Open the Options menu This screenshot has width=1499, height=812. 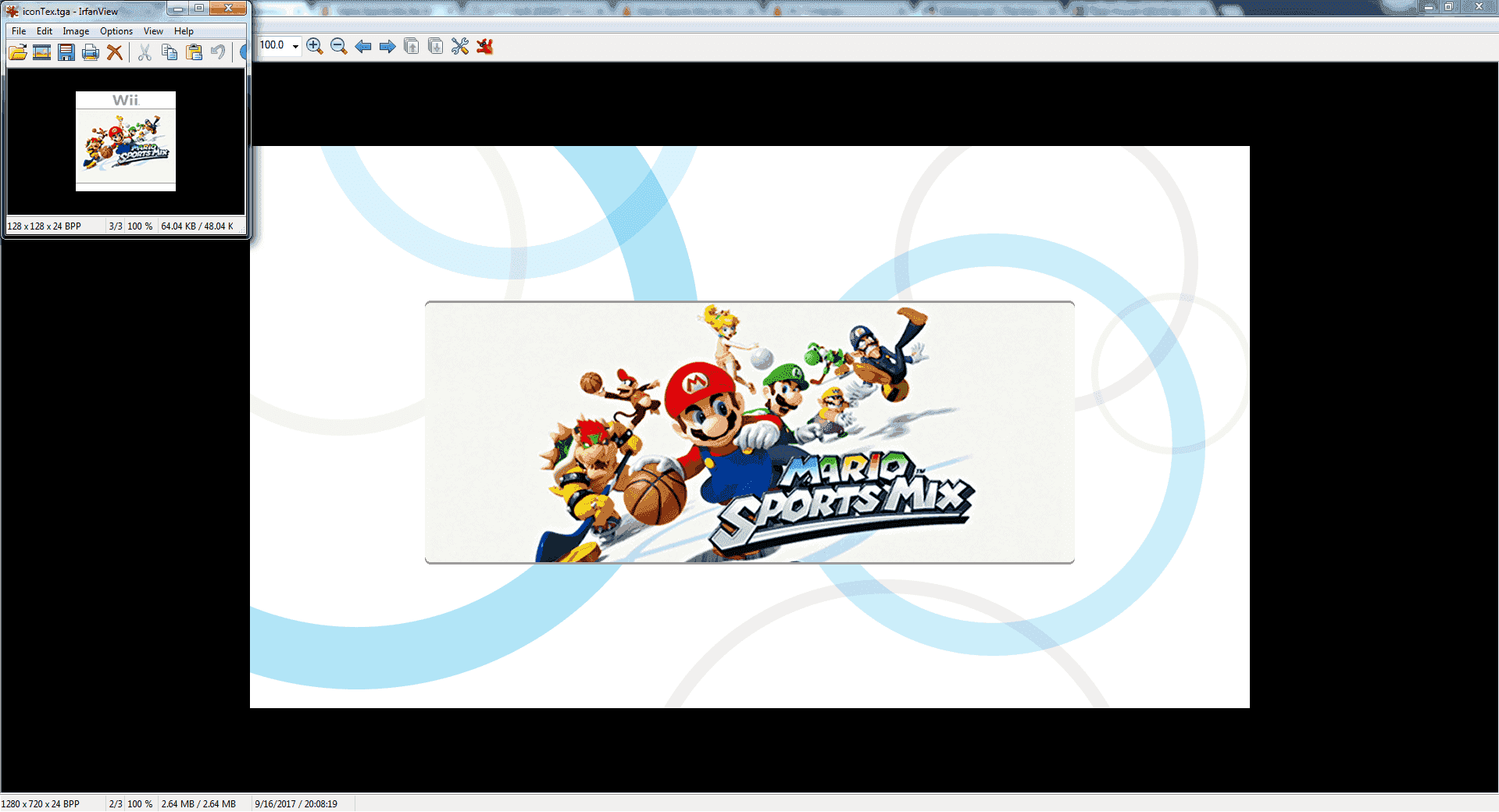[116, 31]
